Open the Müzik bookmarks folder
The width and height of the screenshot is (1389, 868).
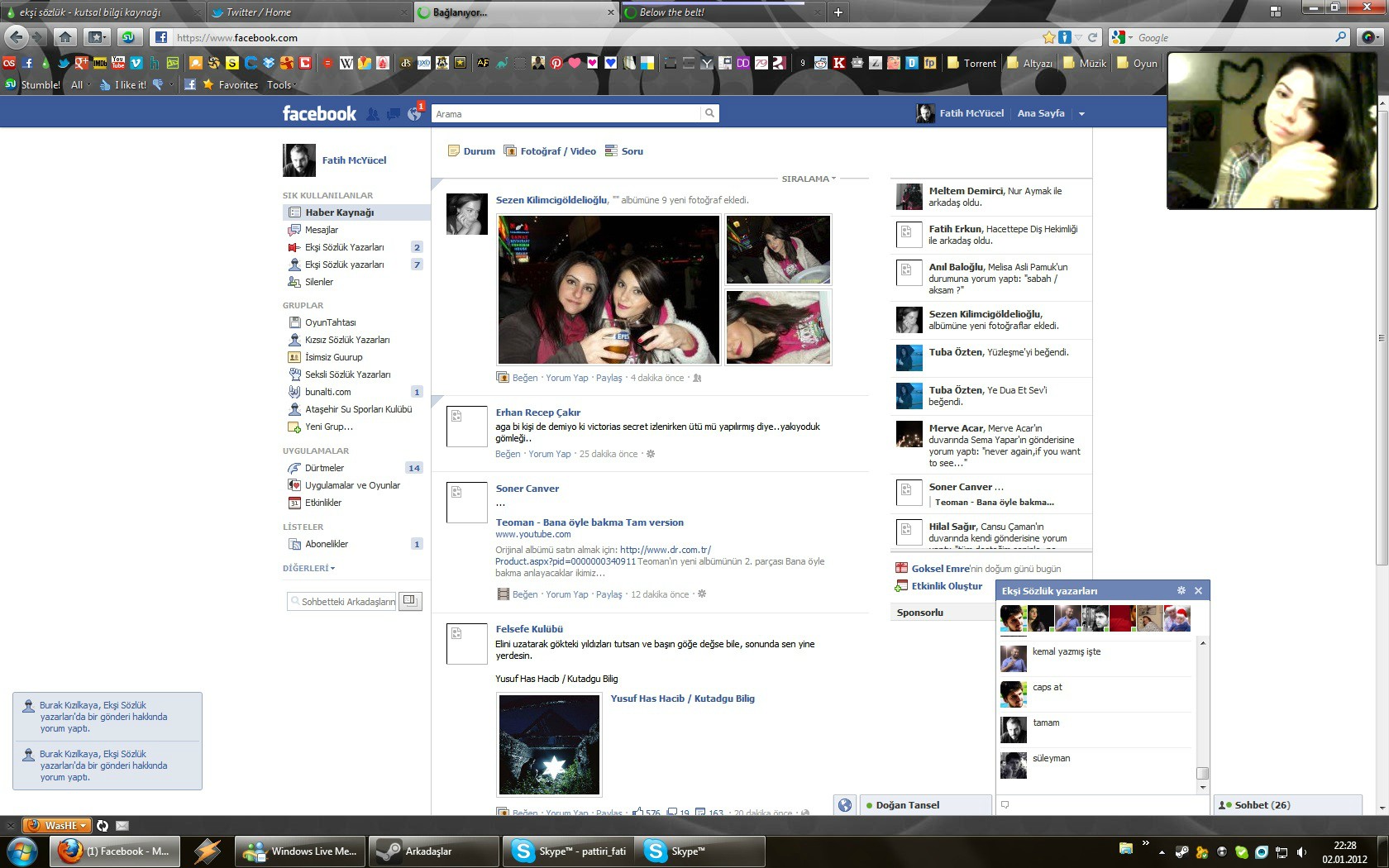click(x=1085, y=63)
